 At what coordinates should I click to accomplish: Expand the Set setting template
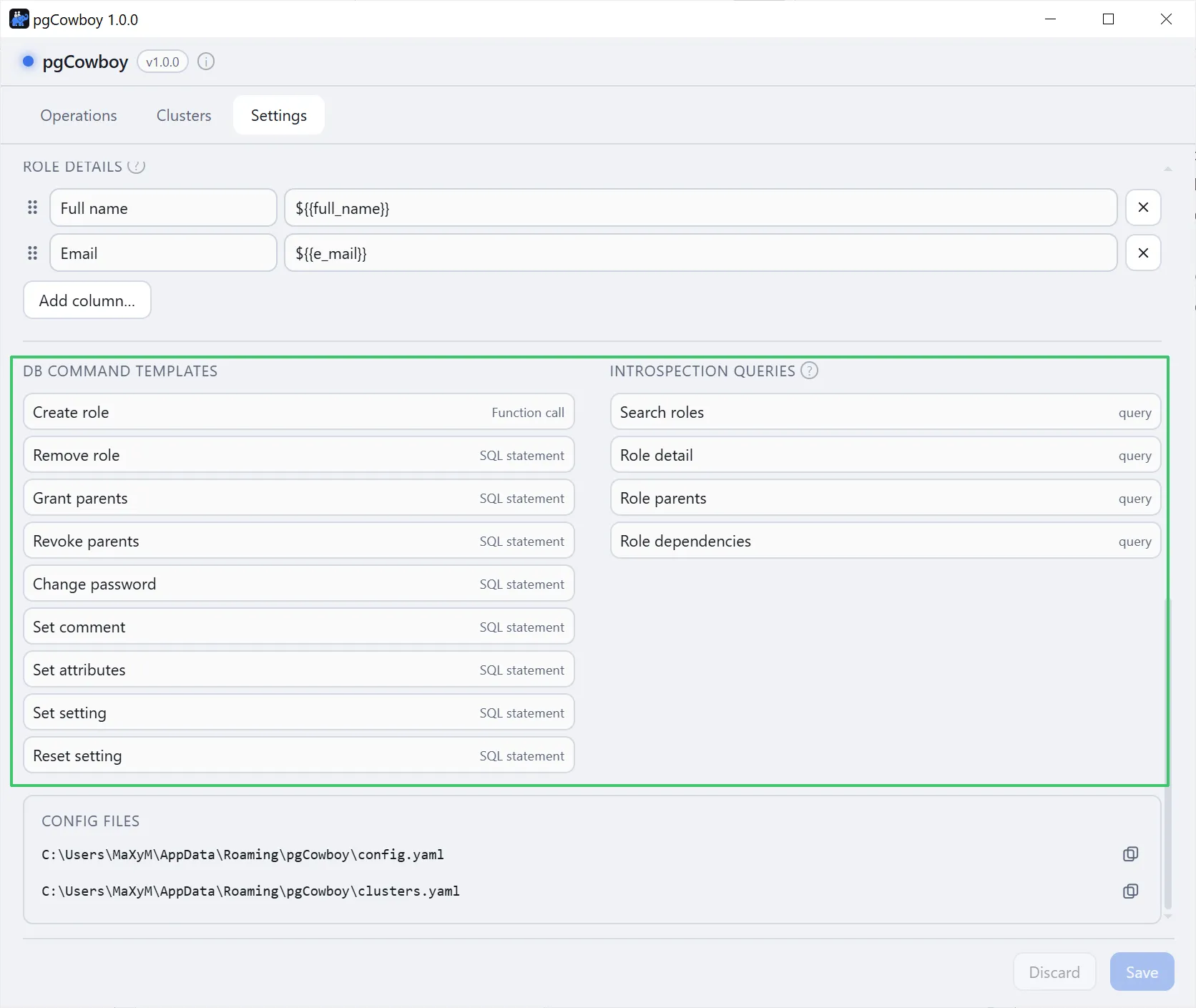click(x=299, y=713)
